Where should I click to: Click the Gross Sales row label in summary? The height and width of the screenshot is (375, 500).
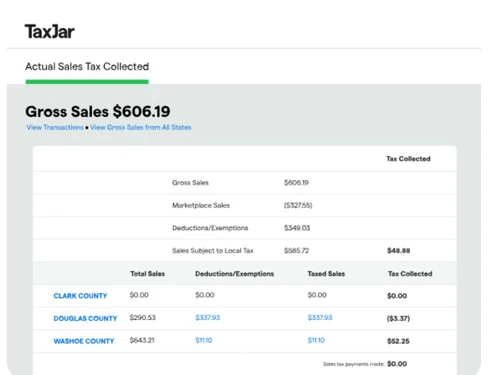click(190, 183)
